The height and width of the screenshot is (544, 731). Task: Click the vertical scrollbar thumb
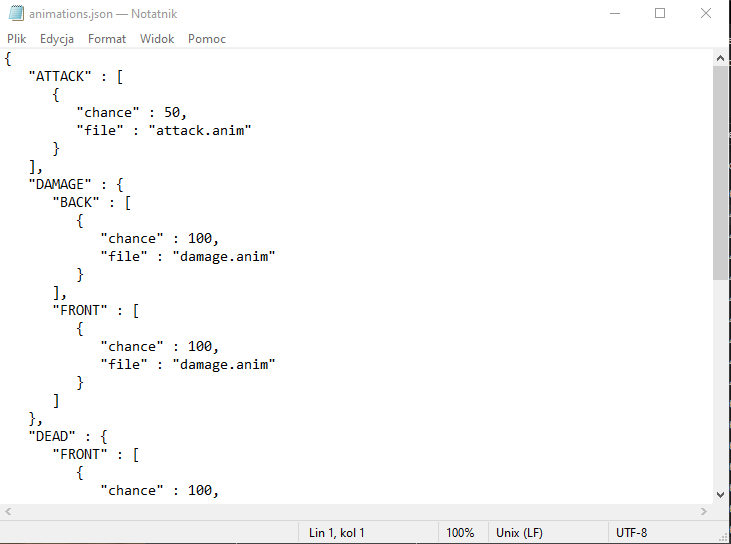pyautogui.click(x=721, y=170)
